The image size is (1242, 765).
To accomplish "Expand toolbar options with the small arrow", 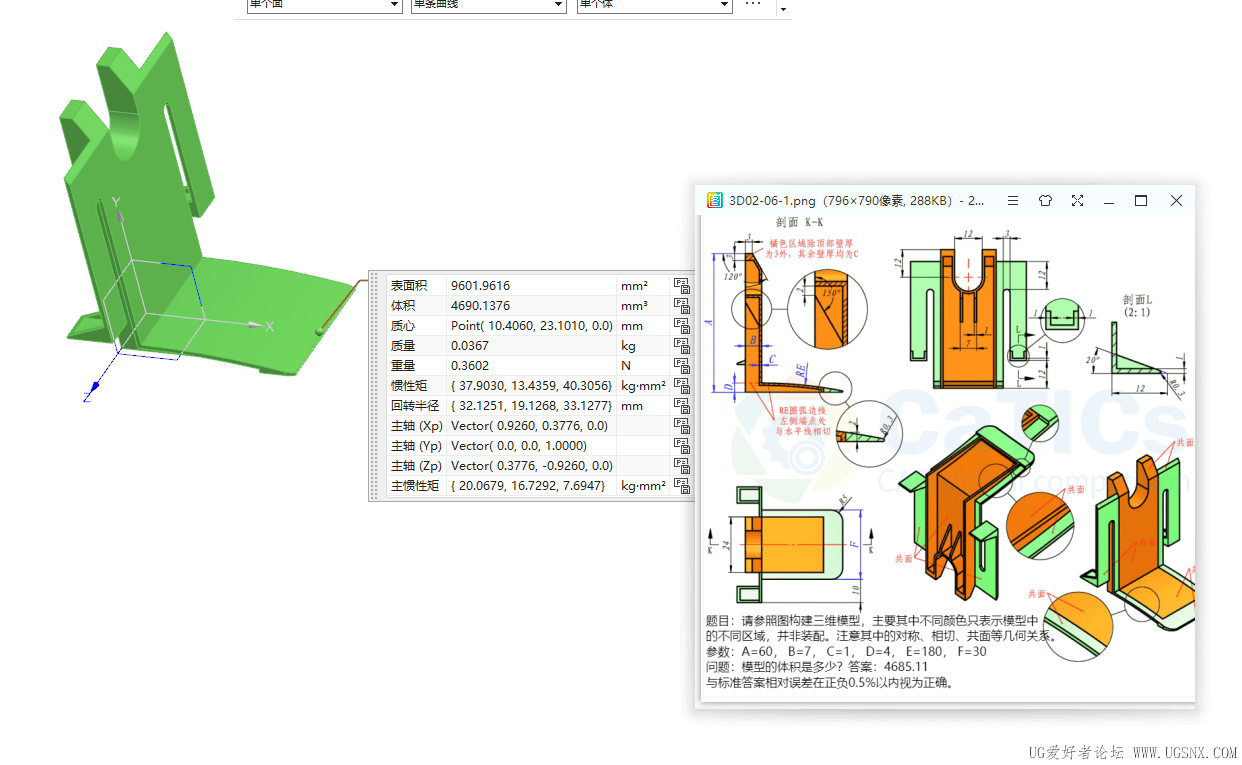I will click(x=783, y=9).
